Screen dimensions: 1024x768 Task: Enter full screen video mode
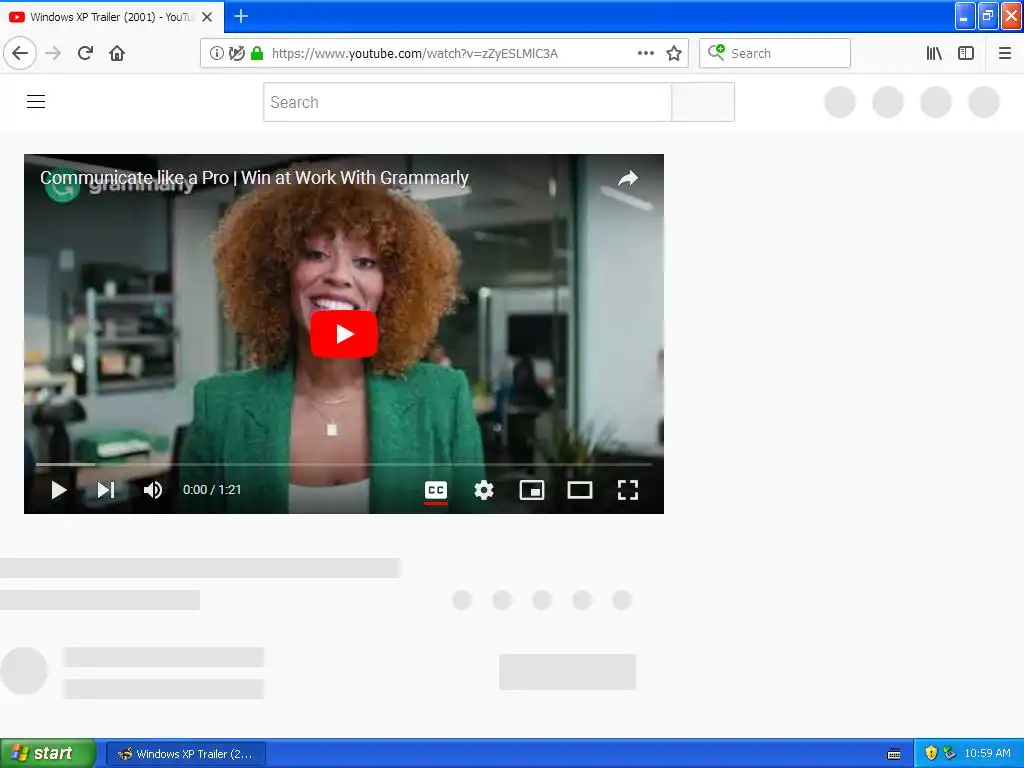click(628, 490)
